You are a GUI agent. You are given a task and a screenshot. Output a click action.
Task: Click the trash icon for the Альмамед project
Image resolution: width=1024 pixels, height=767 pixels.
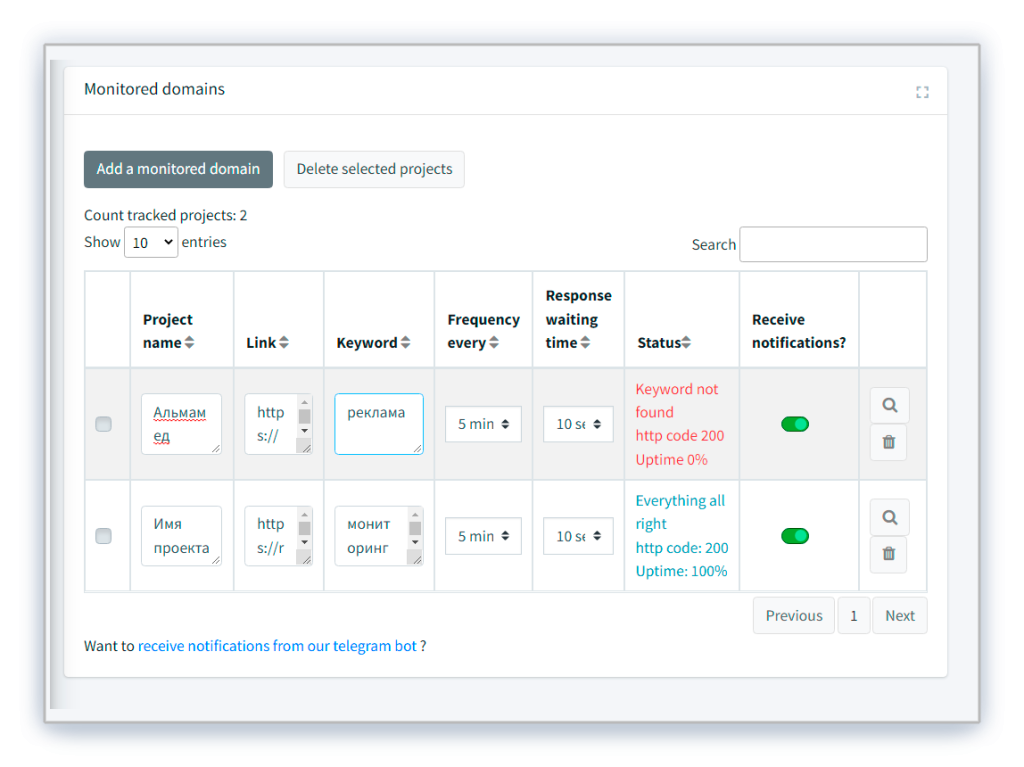889,442
